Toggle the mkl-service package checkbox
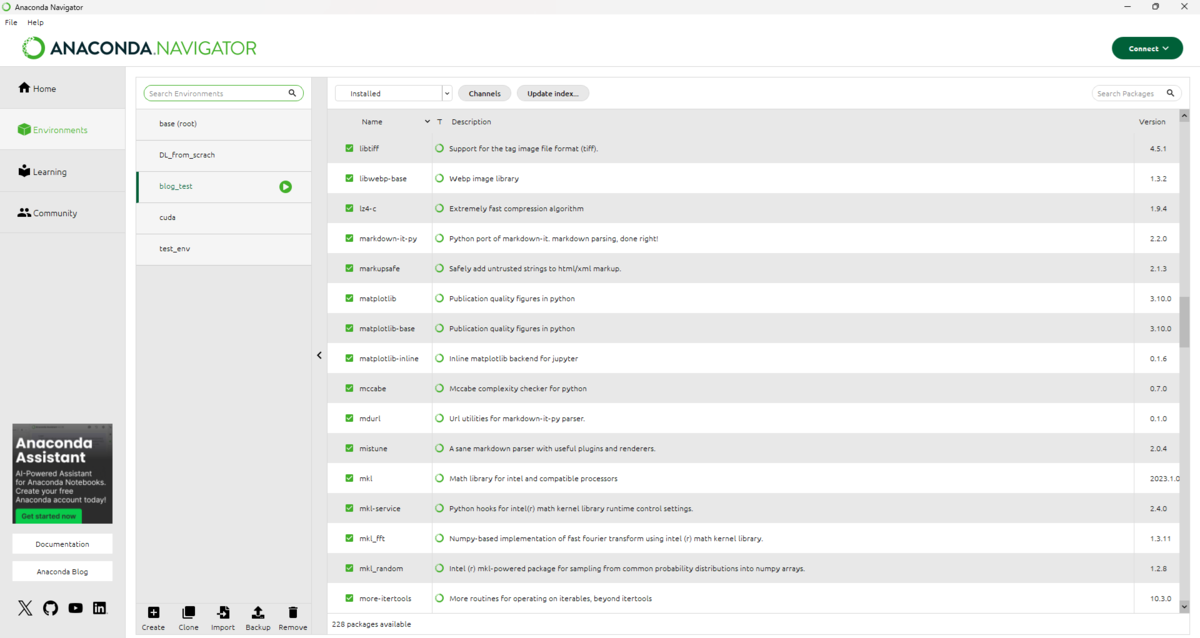The height and width of the screenshot is (638, 1200). 349,508
